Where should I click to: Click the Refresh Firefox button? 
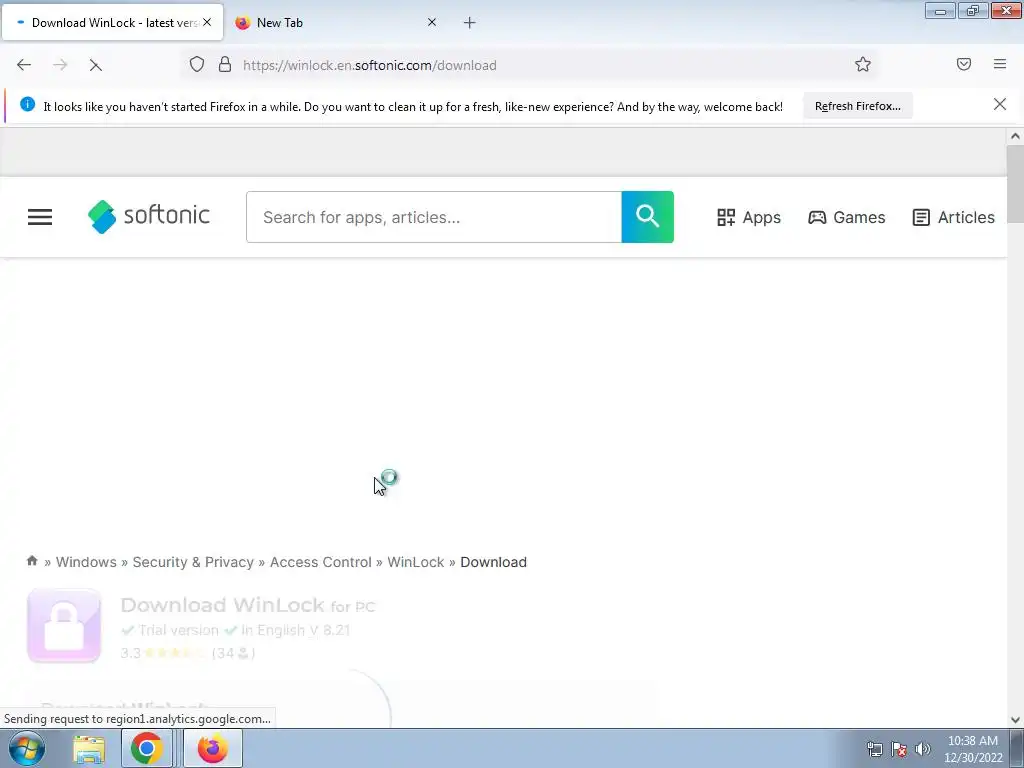coord(857,106)
